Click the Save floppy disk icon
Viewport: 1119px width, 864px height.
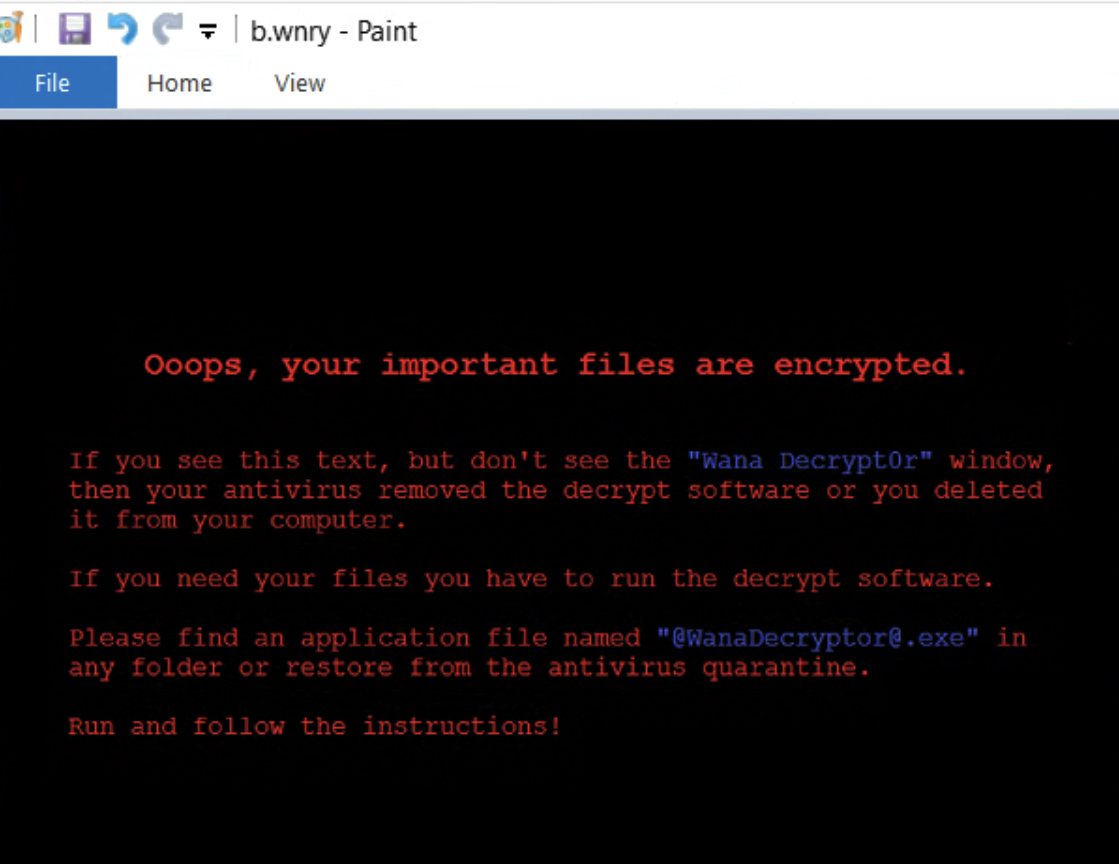[75, 30]
